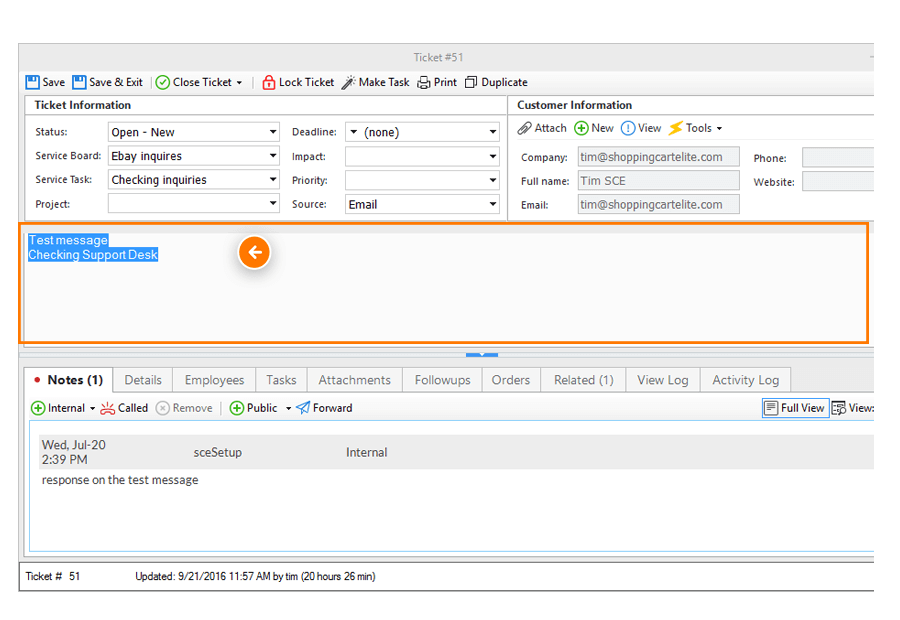Switch to the Followups tab
This screenshot has width=900, height=620.
[443, 380]
